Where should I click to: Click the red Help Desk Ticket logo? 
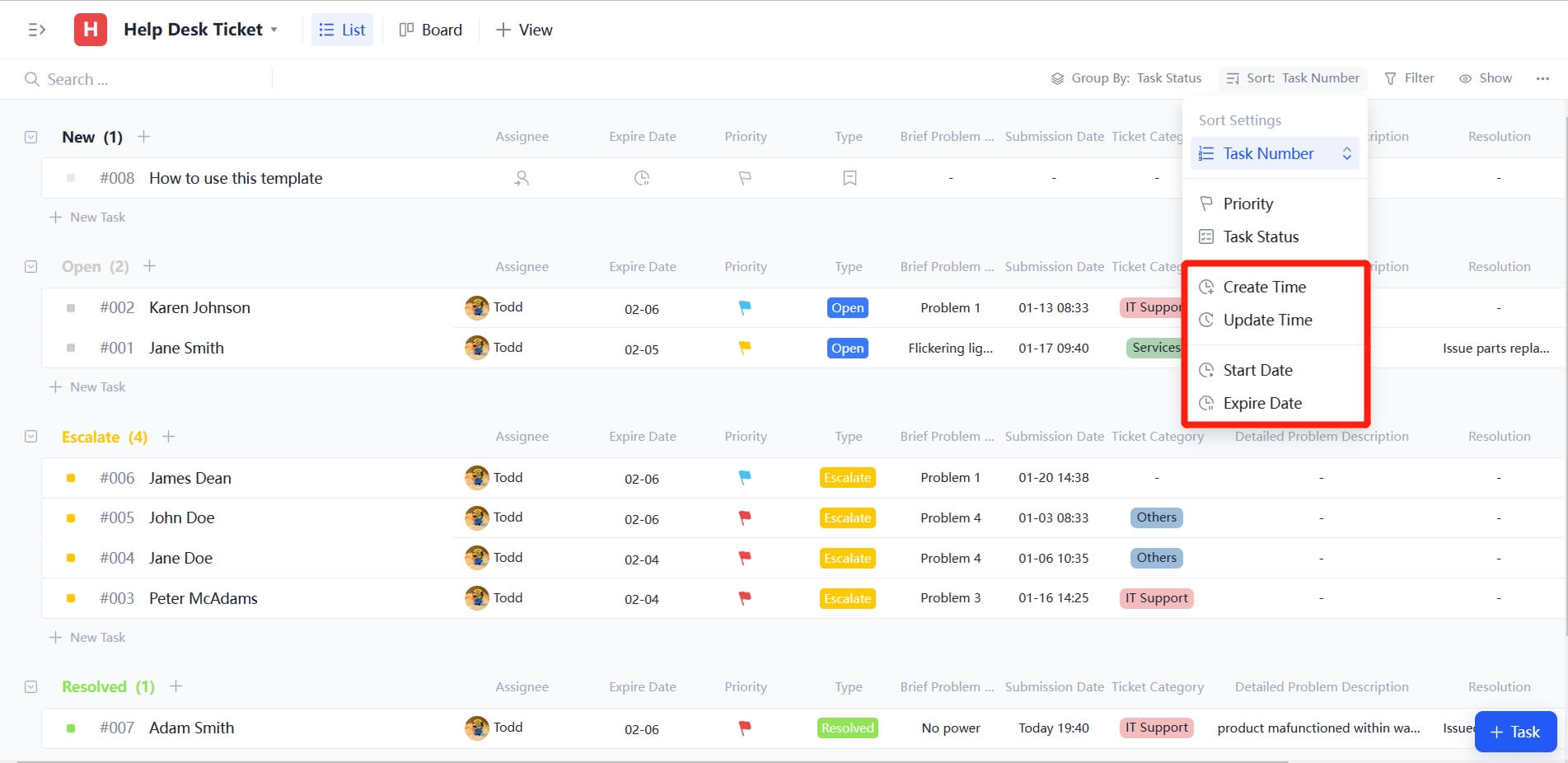pos(91,30)
